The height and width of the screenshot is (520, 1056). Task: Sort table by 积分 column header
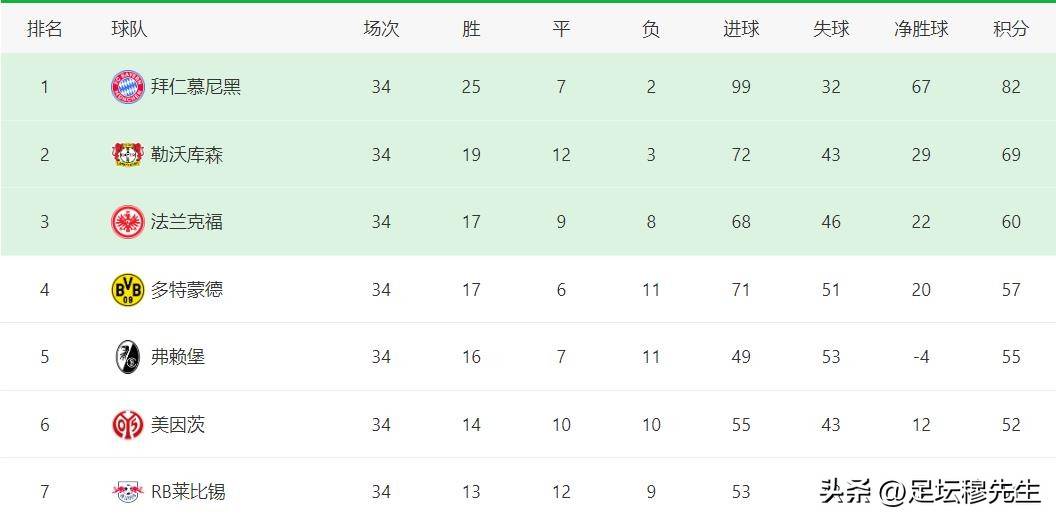[x=1011, y=29]
